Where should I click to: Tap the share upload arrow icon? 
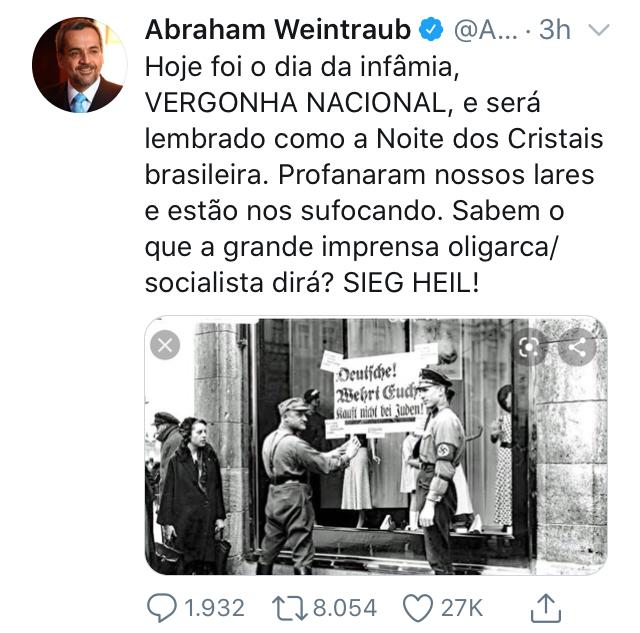coord(546,608)
